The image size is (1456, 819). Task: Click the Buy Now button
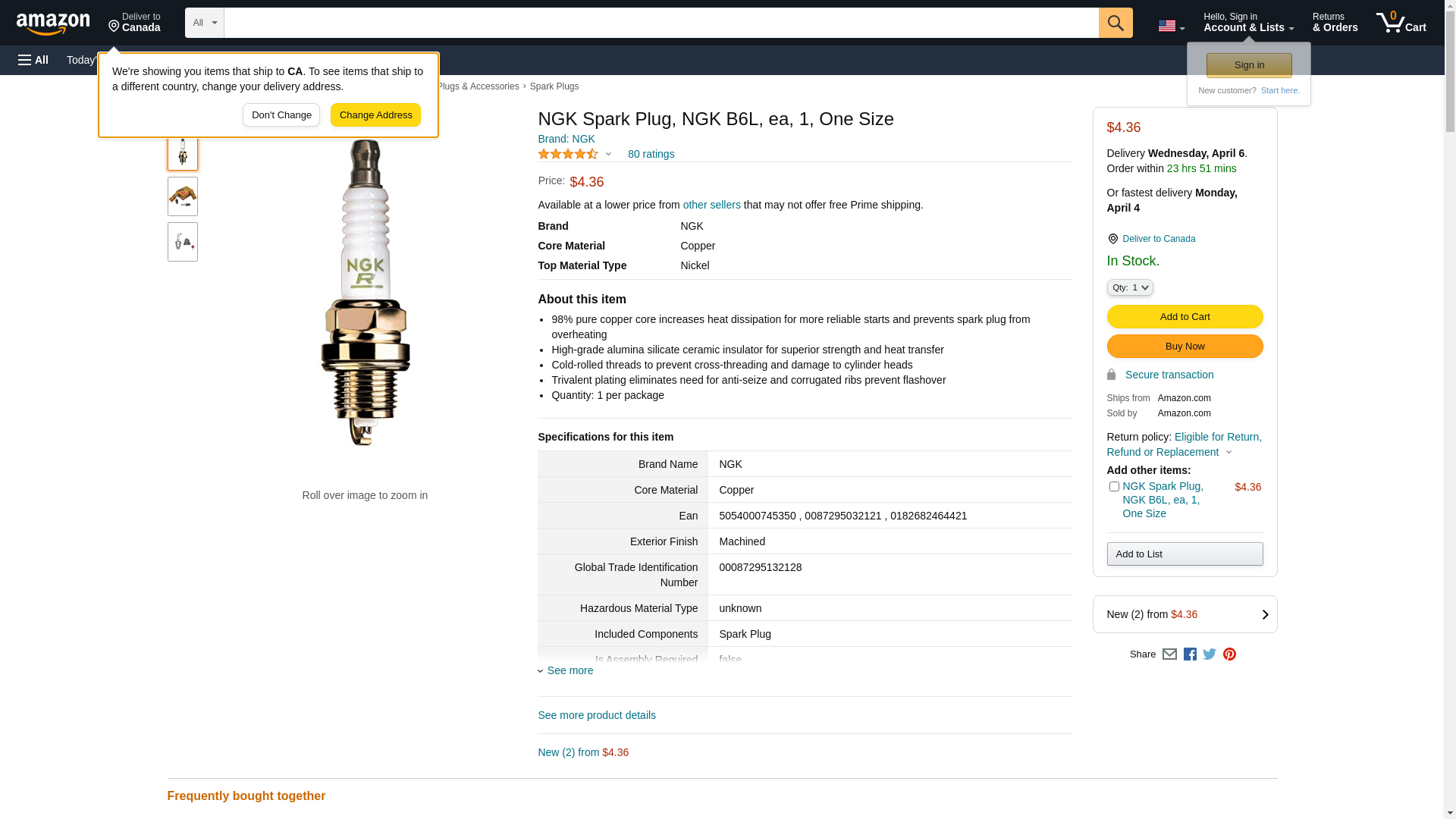tap(1185, 347)
